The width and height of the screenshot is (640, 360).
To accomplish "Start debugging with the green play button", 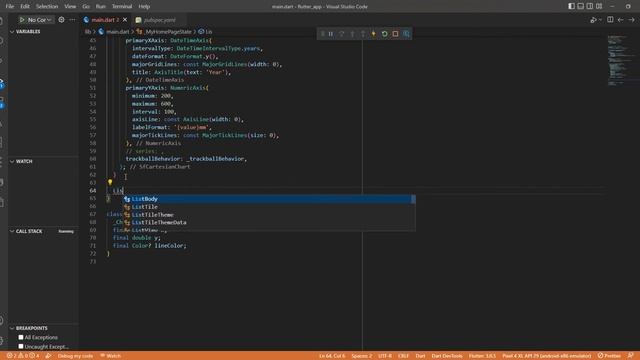I will (x=22, y=20).
